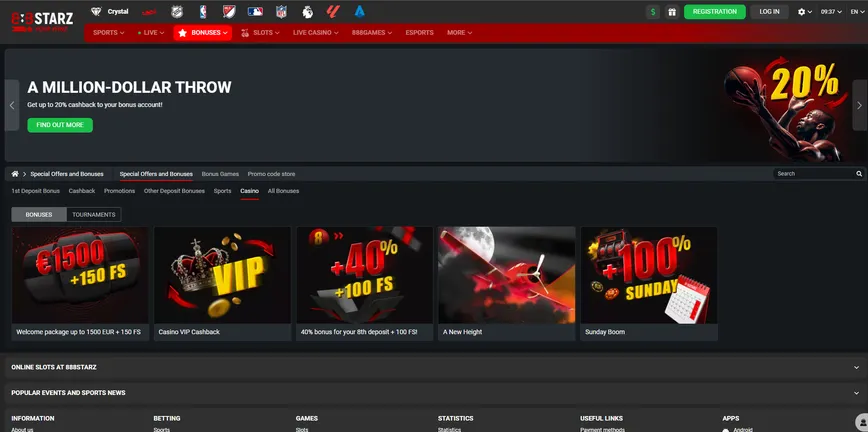The width and height of the screenshot is (868, 432).
Task: Open the 888Games menu
Action: click(x=372, y=33)
